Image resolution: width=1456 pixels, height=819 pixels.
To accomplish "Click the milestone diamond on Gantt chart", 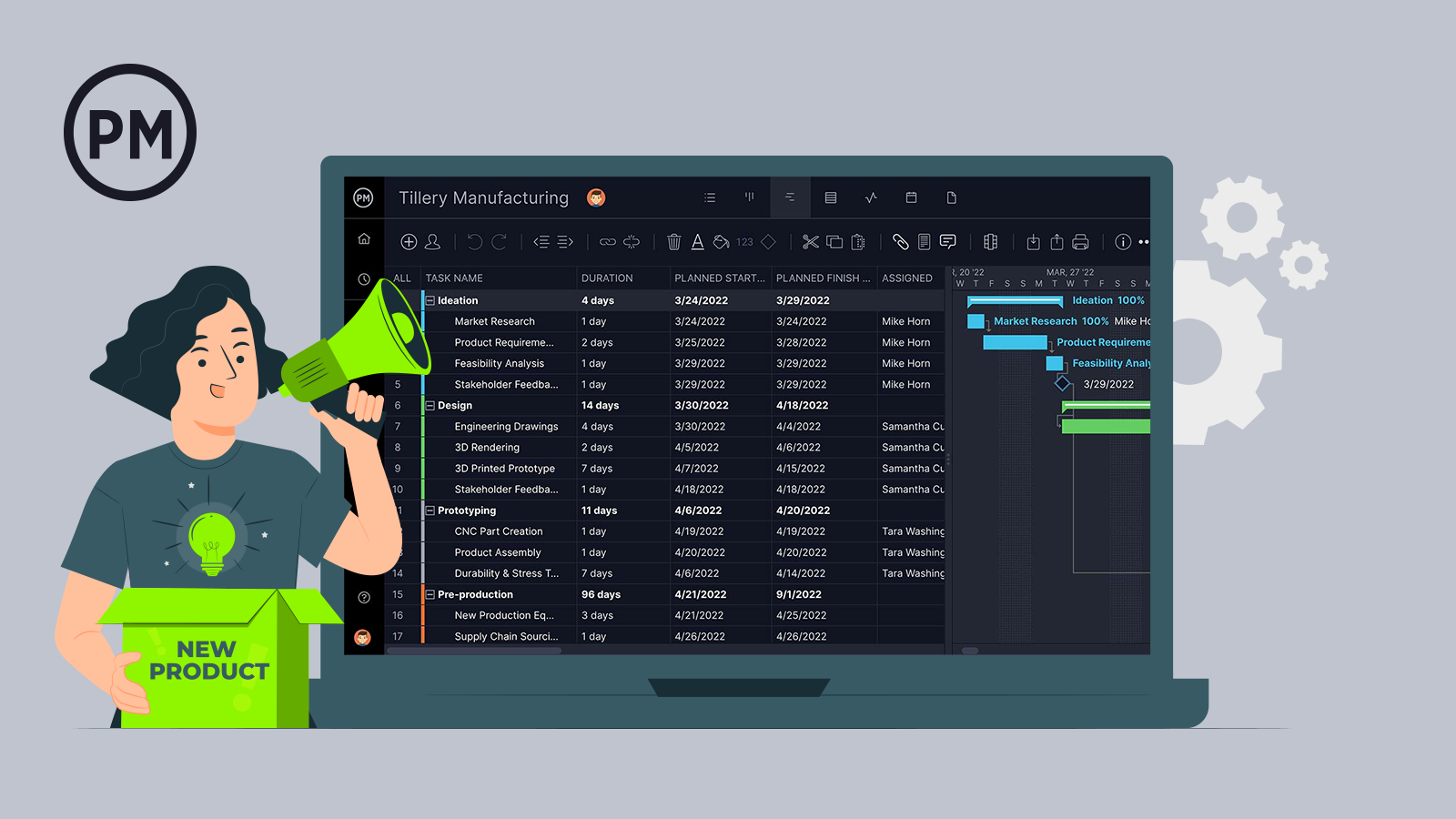I will pyautogui.click(x=1062, y=384).
